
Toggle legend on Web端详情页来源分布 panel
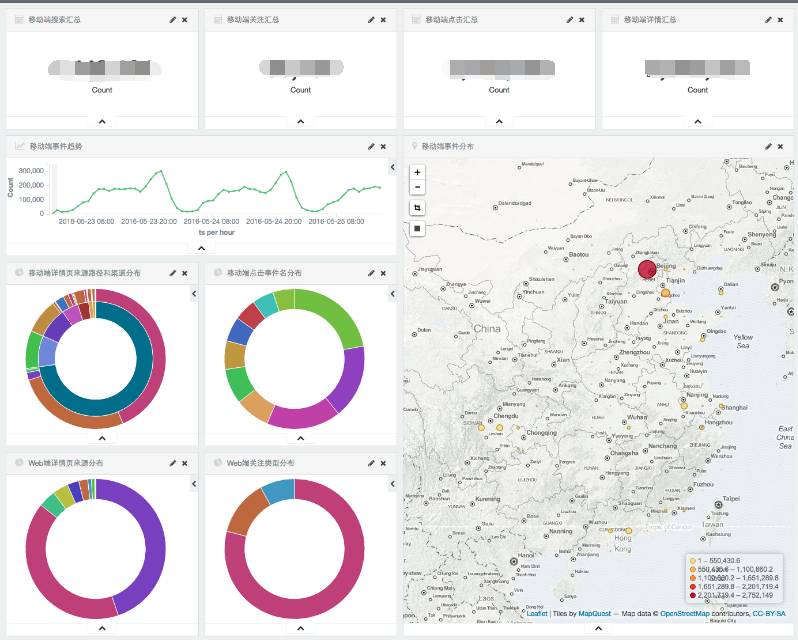point(194,484)
